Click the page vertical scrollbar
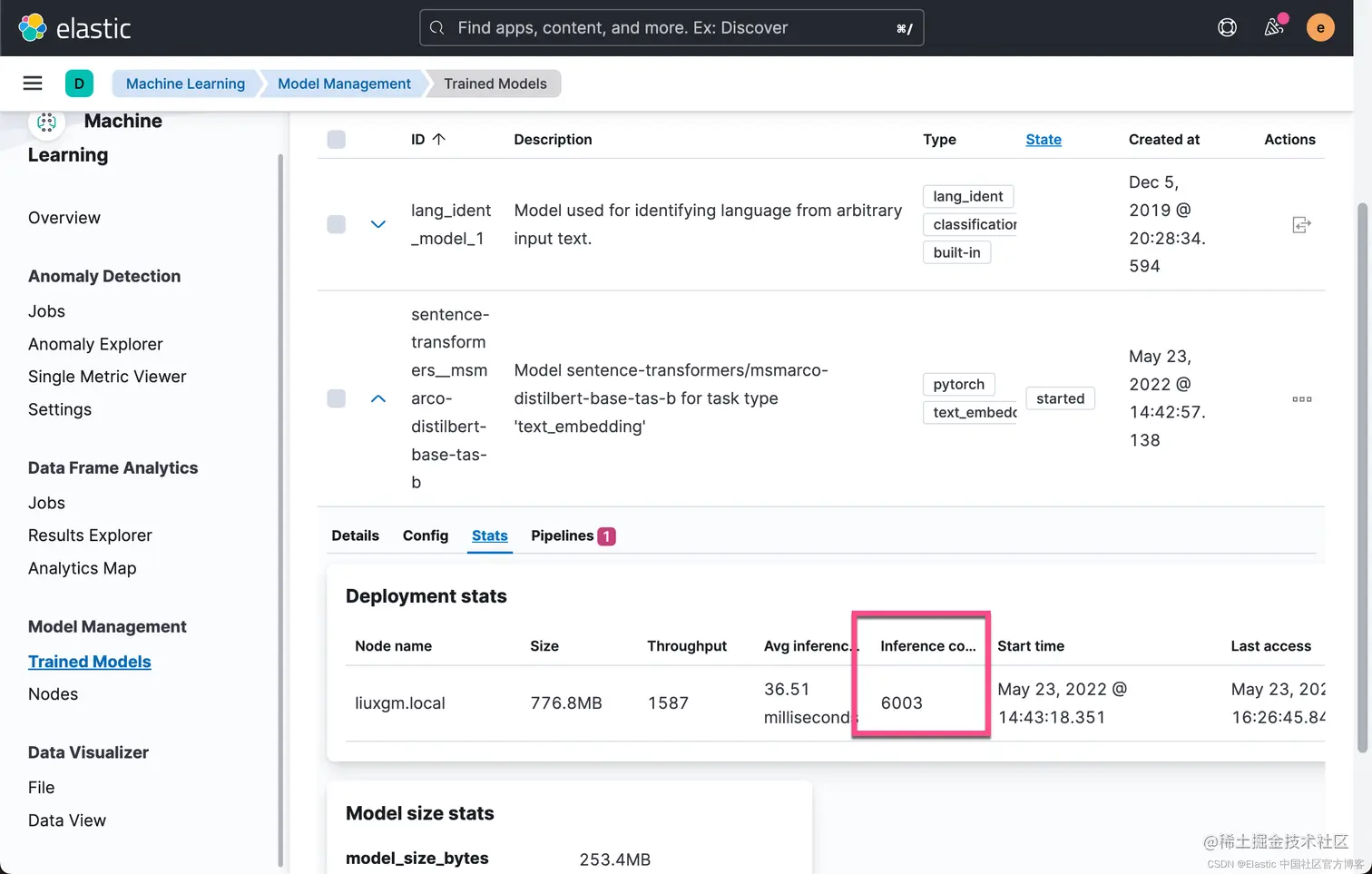 coord(1362,476)
